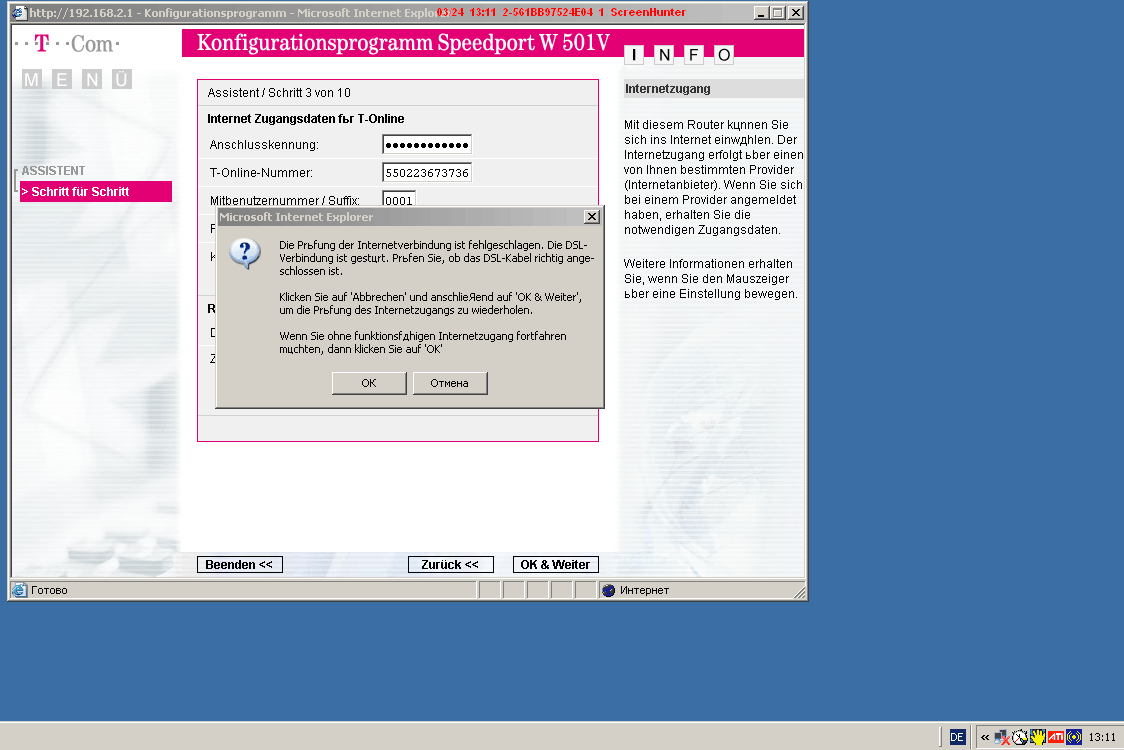1124x750 pixels.
Task: Click the Mitbenutzernummer / Suffix field
Action: [399, 199]
